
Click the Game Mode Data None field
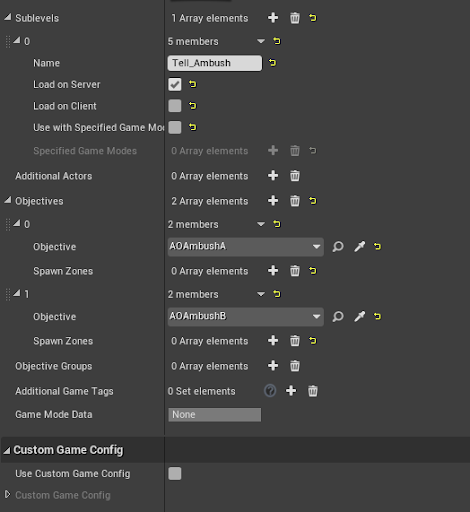click(215, 415)
